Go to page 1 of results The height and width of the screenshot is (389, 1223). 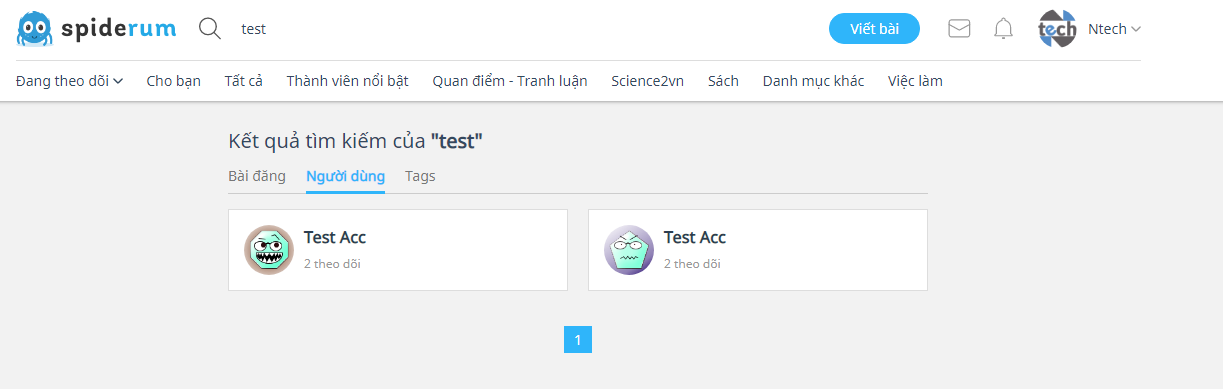578,339
